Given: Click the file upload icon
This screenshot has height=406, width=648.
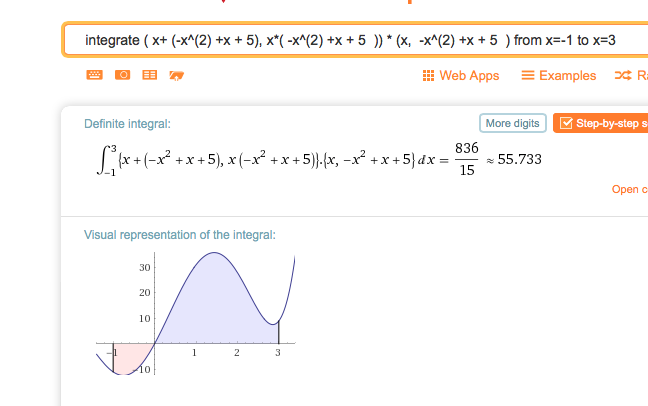Looking at the screenshot, I should (x=176, y=75).
